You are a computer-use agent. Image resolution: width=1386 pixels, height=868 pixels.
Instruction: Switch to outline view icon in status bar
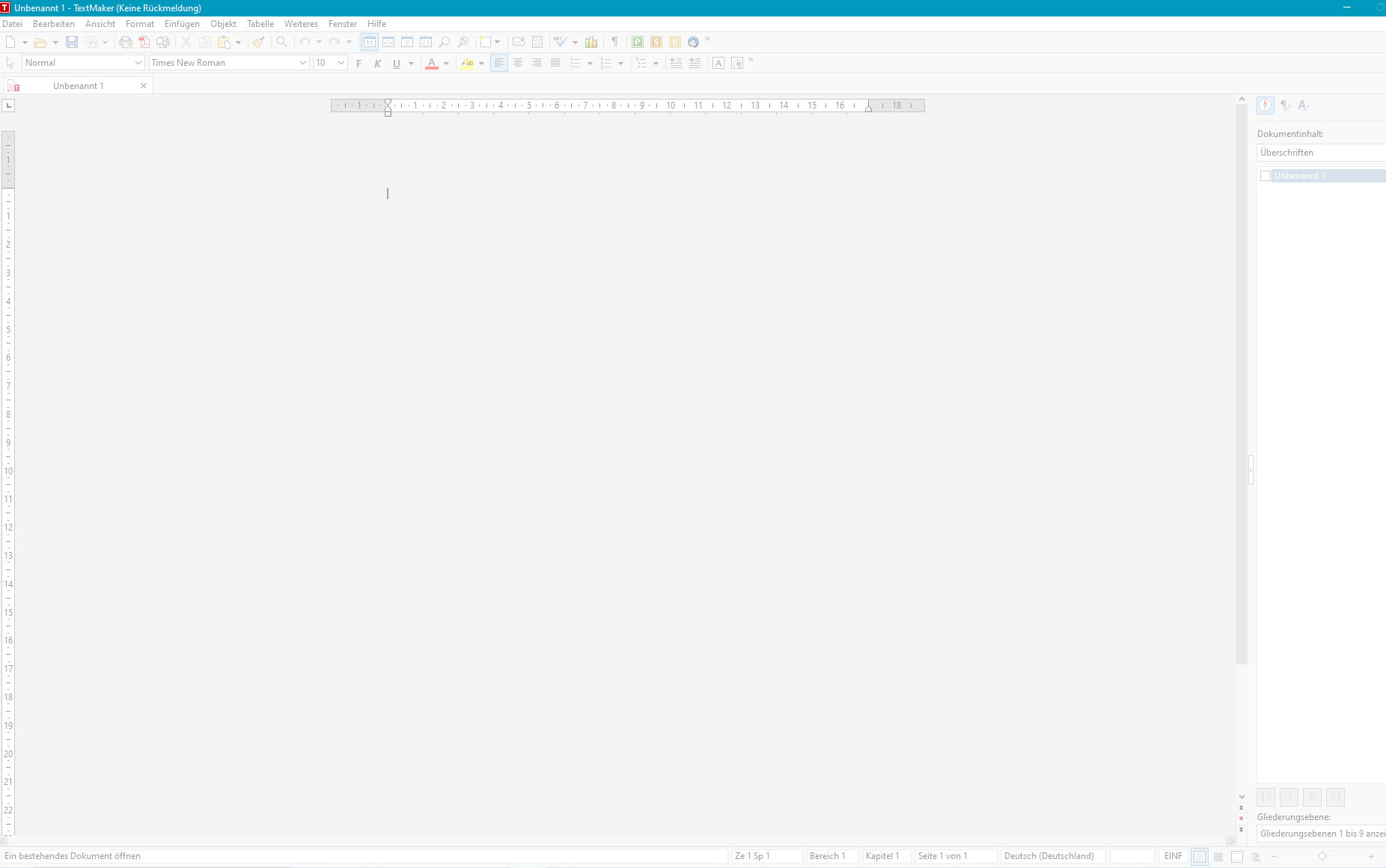(x=1256, y=857)
